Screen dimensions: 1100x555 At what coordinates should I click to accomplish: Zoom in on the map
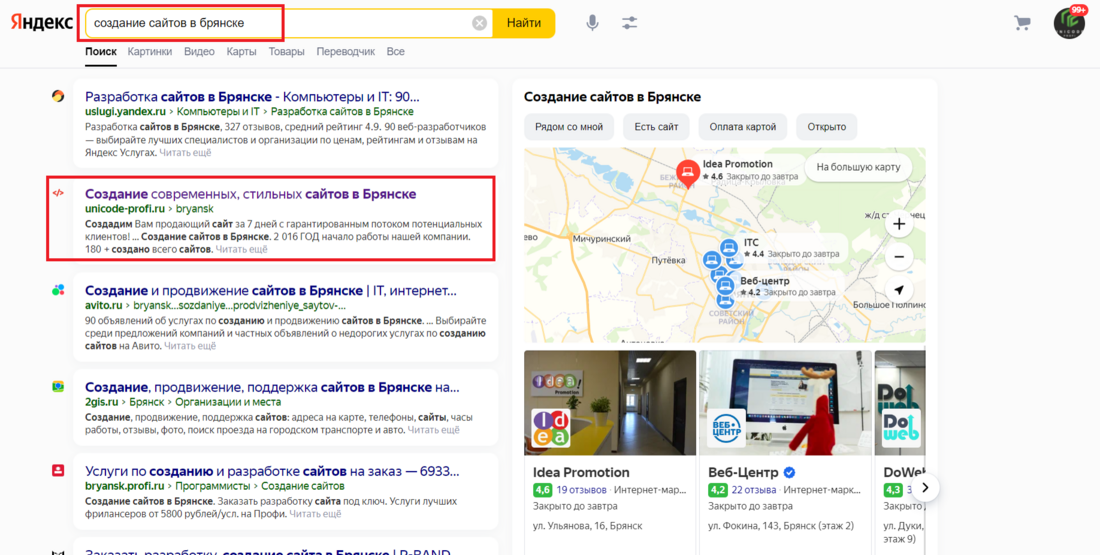coord(899,225)
